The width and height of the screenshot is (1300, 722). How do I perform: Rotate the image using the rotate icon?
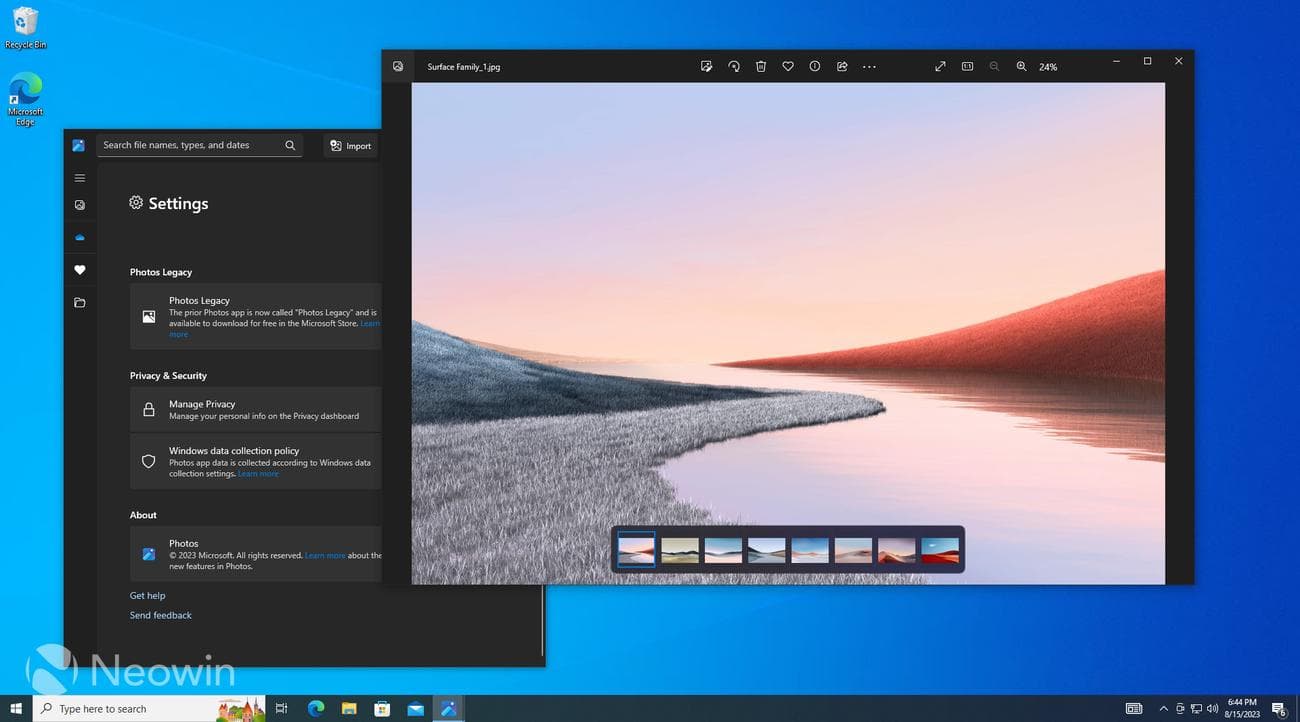pyautogui.click(x=734, y=66)
